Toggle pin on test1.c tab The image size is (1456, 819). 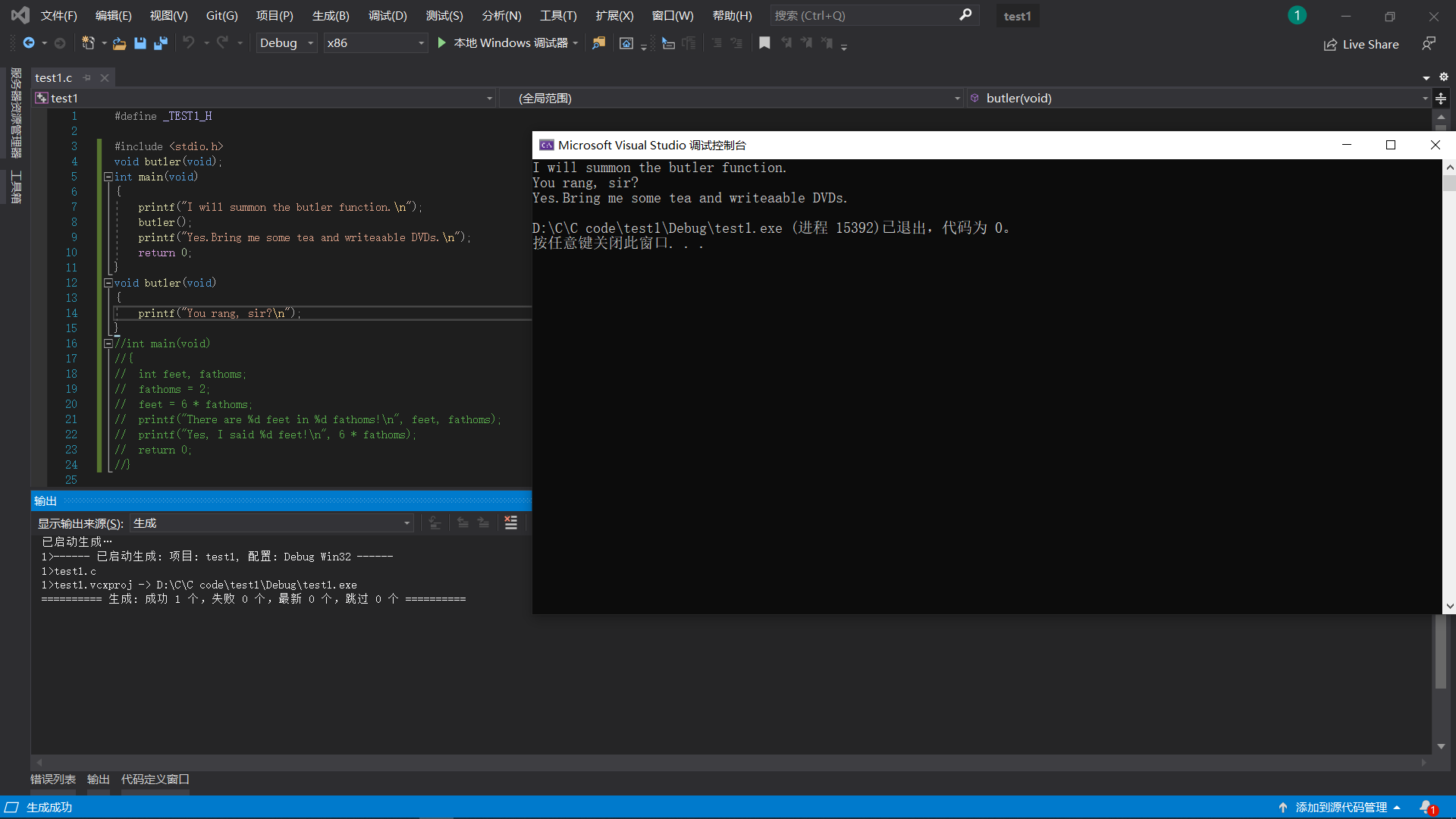point(87,77)
